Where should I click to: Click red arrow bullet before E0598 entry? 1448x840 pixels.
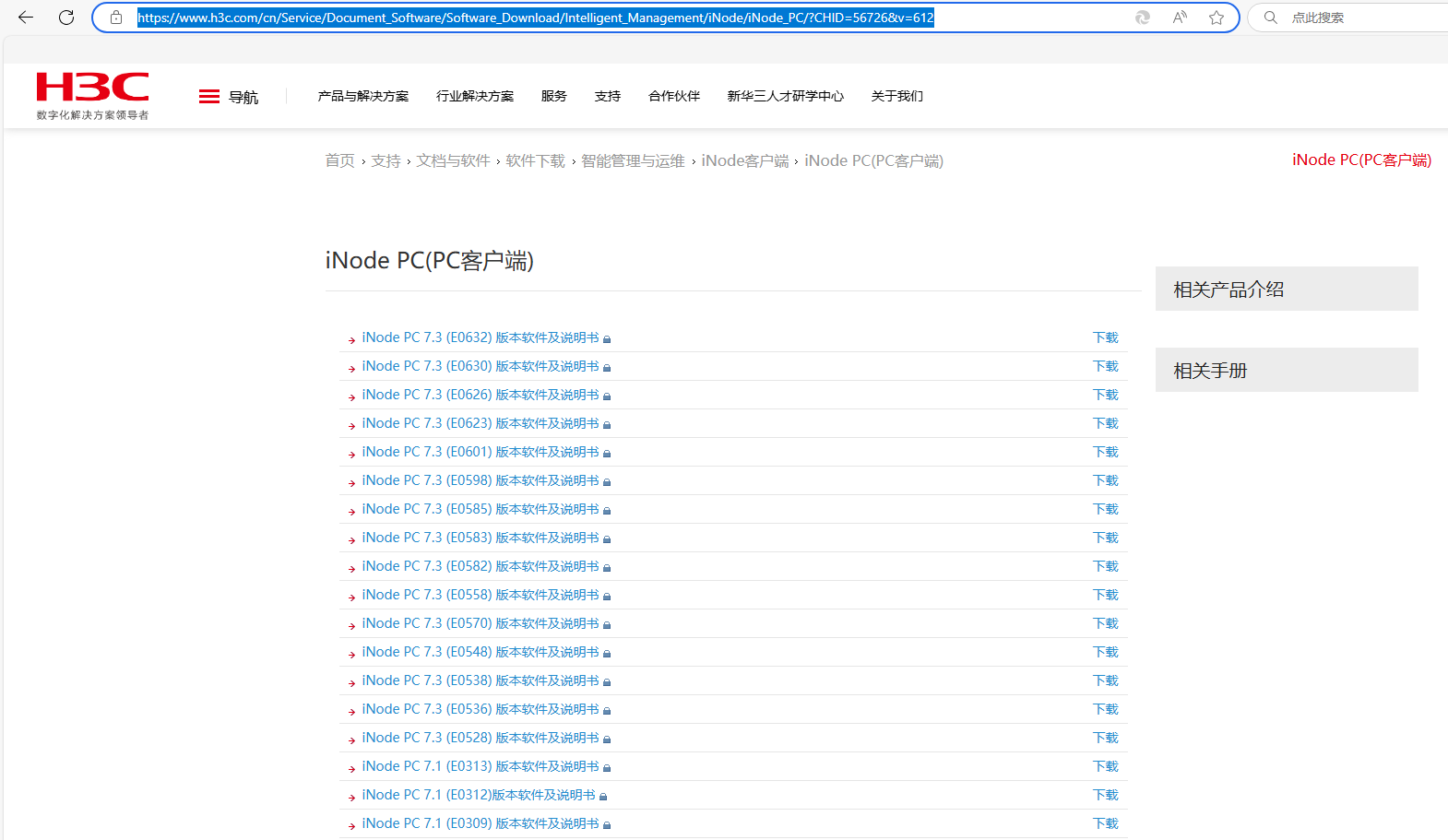point(351,483)
